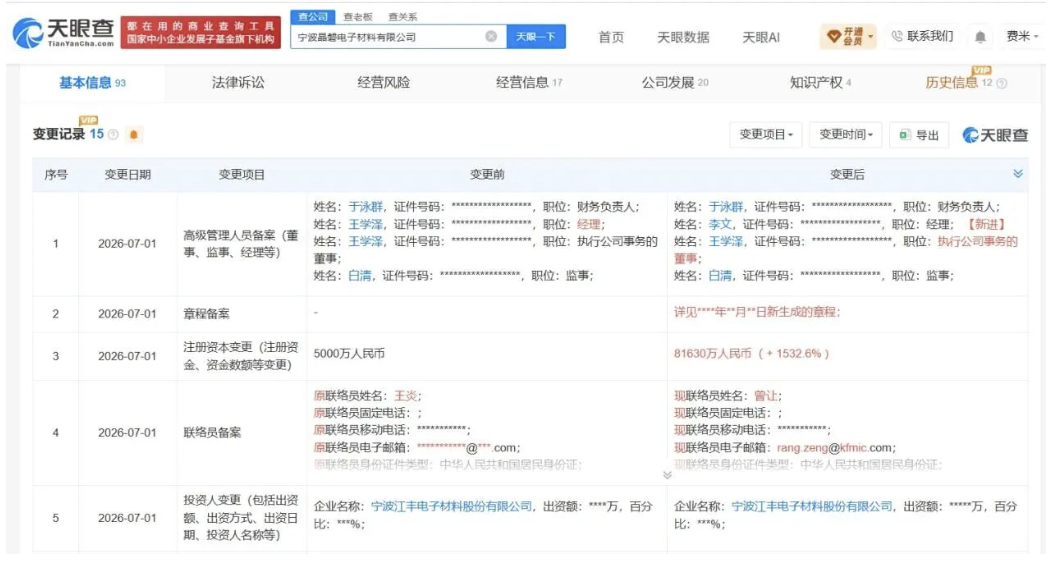Open 宁波江丰电子材料股份有限公司 link in 变更后
Screen dimensions: 1048x570
coord(812,507)
